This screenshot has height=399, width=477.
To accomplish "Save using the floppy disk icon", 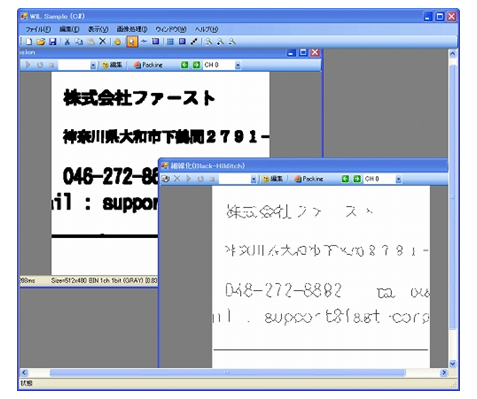I will (52, 42).
